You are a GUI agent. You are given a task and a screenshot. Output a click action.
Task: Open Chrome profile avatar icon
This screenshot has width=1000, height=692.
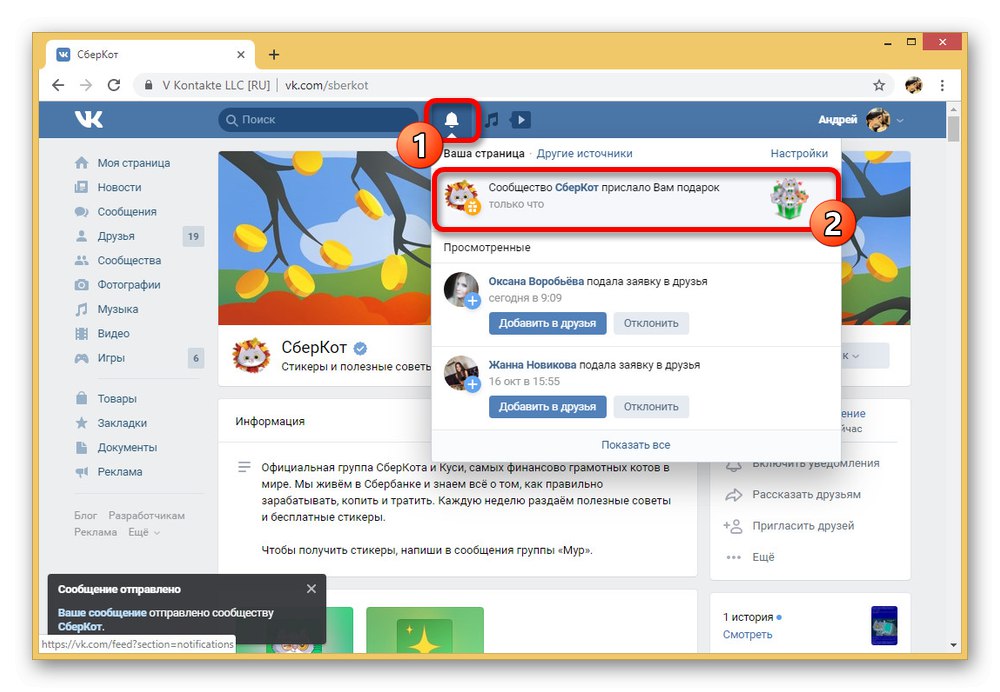pyautogui.click(x=913, y=85)
